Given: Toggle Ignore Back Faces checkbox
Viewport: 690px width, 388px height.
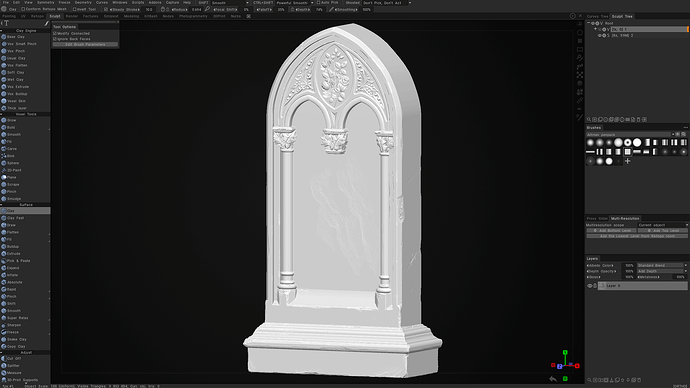Looking at the screenshot, I should (x=55, y=39).
